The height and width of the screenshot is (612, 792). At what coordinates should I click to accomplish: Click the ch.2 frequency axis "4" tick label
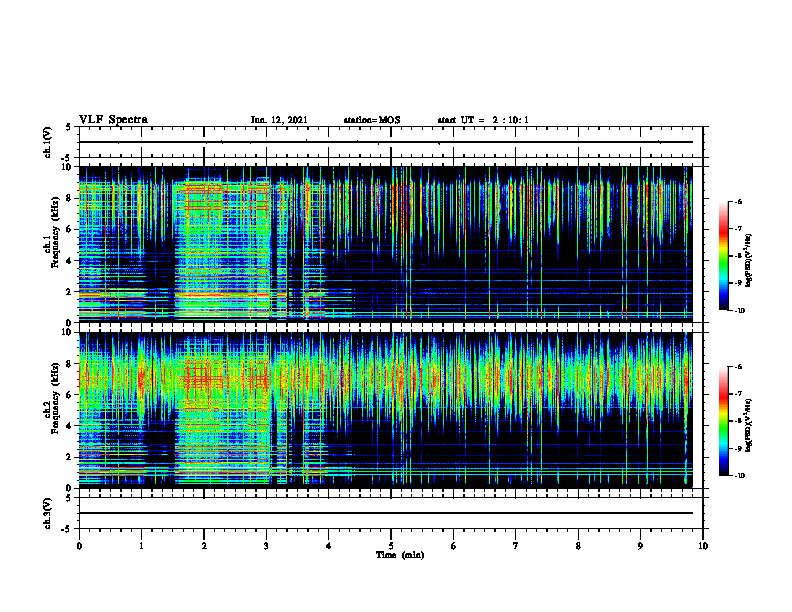point(69,426)
